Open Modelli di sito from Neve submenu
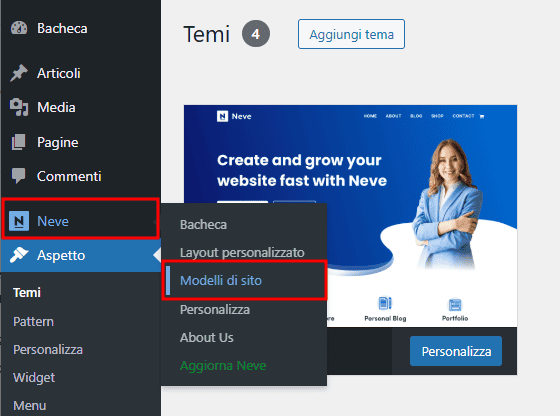Screen dimensions: 560x416 pyautogui.click(x=221, y=280)
